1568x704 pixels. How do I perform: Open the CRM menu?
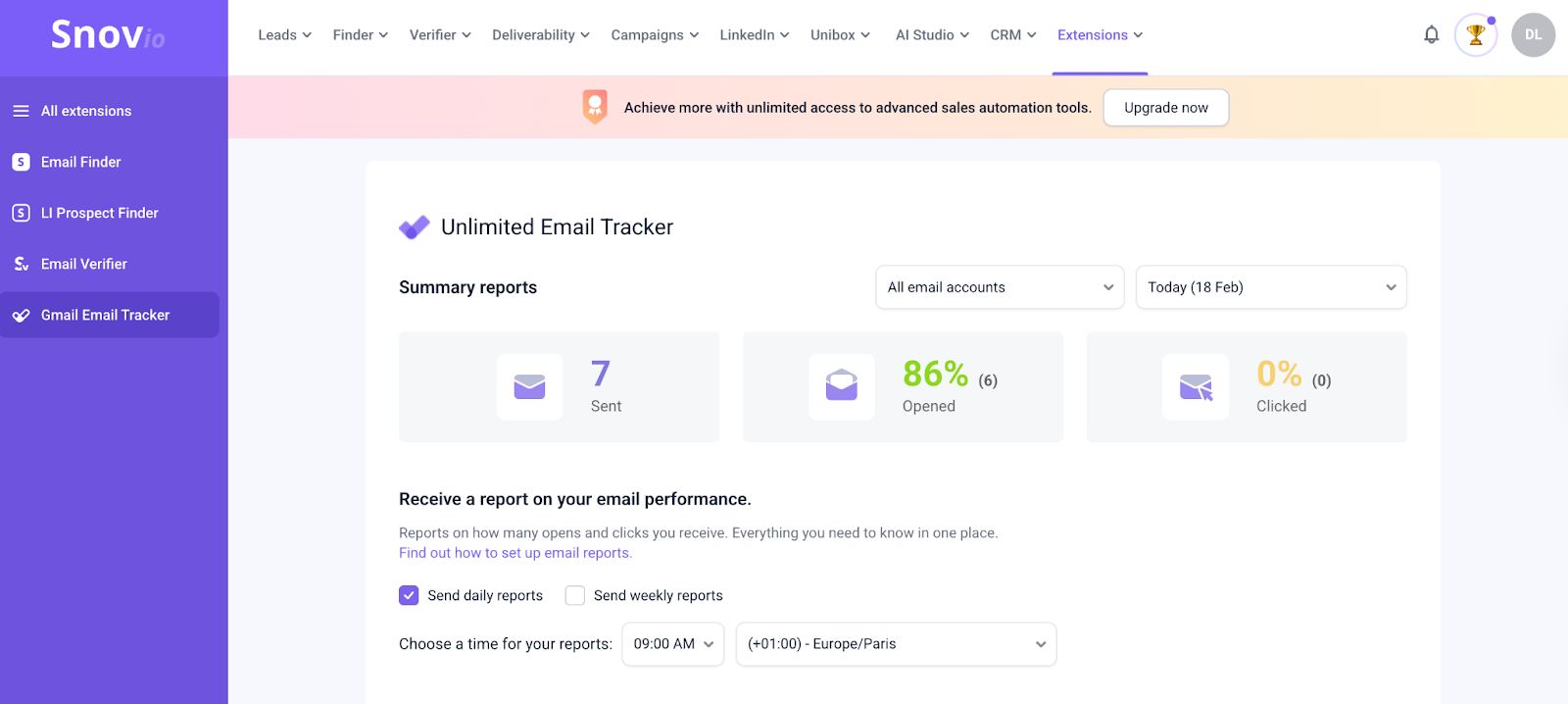1013,35
